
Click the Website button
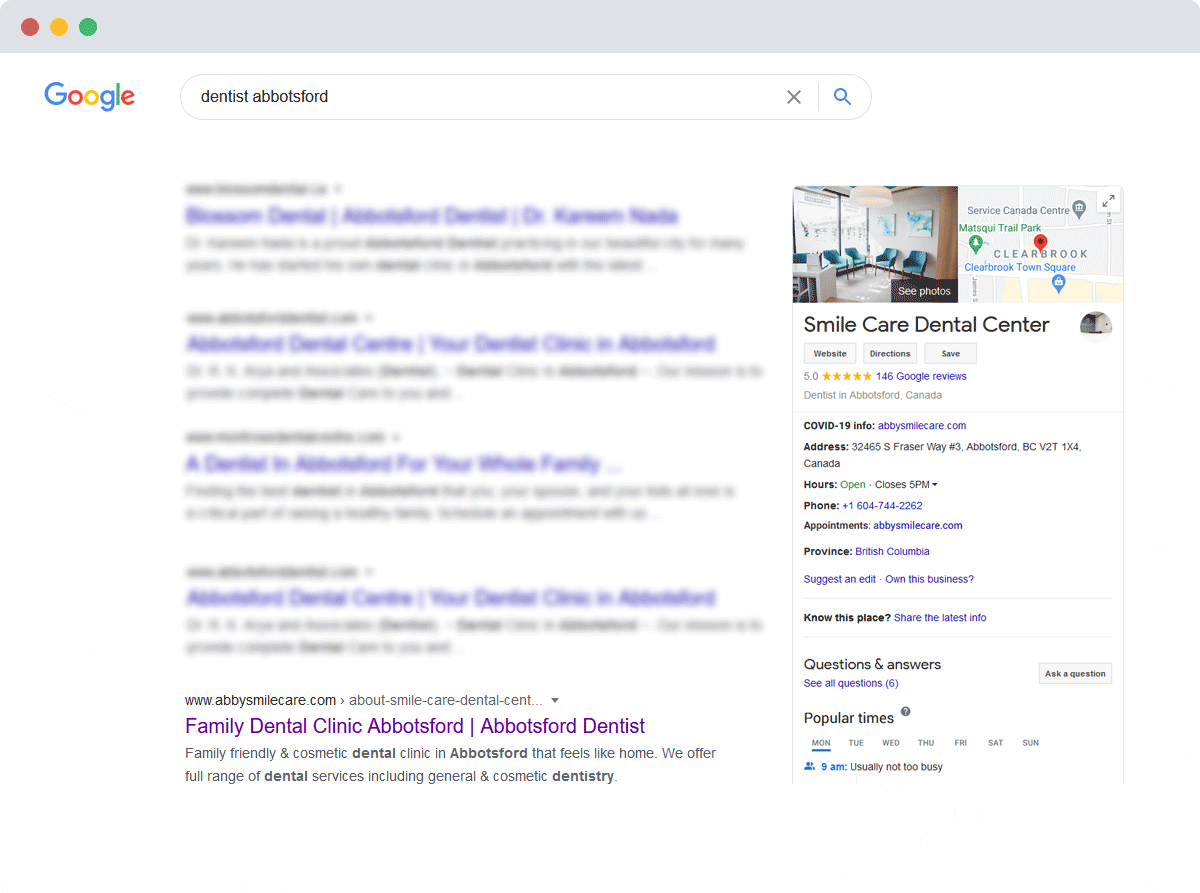(x=830, y=353)
